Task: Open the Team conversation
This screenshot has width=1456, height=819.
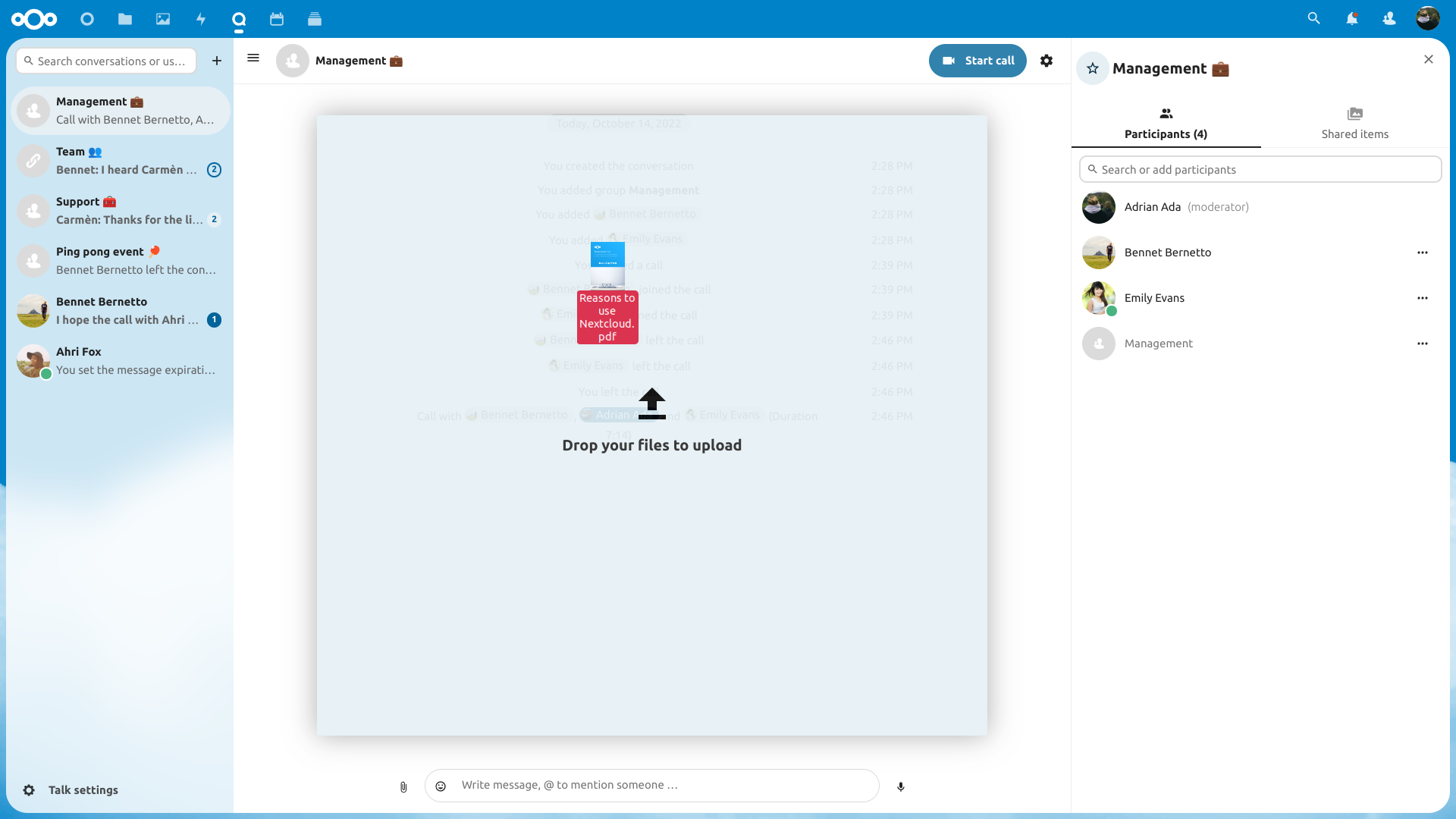Action: point(120,161)
